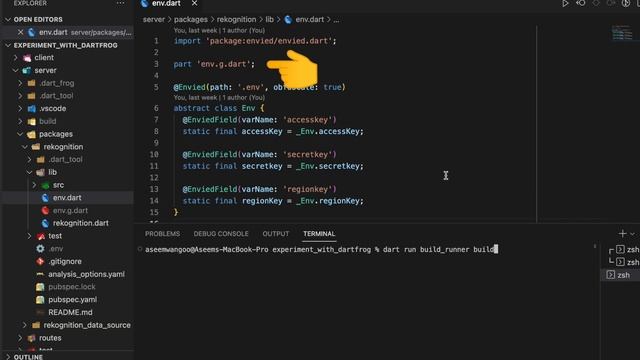Collapse the lib folder
This screenshot has height=360, width=640.
(x=29, y=172)
